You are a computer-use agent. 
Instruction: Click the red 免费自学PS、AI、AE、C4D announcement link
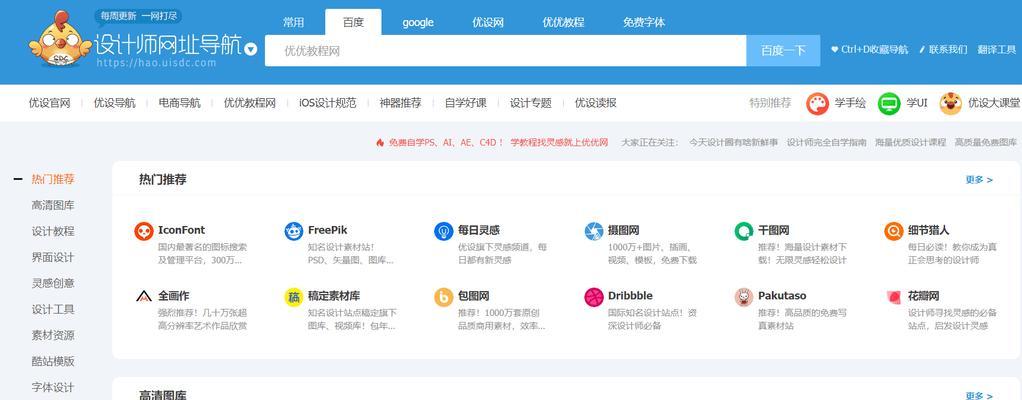point(499,143)
